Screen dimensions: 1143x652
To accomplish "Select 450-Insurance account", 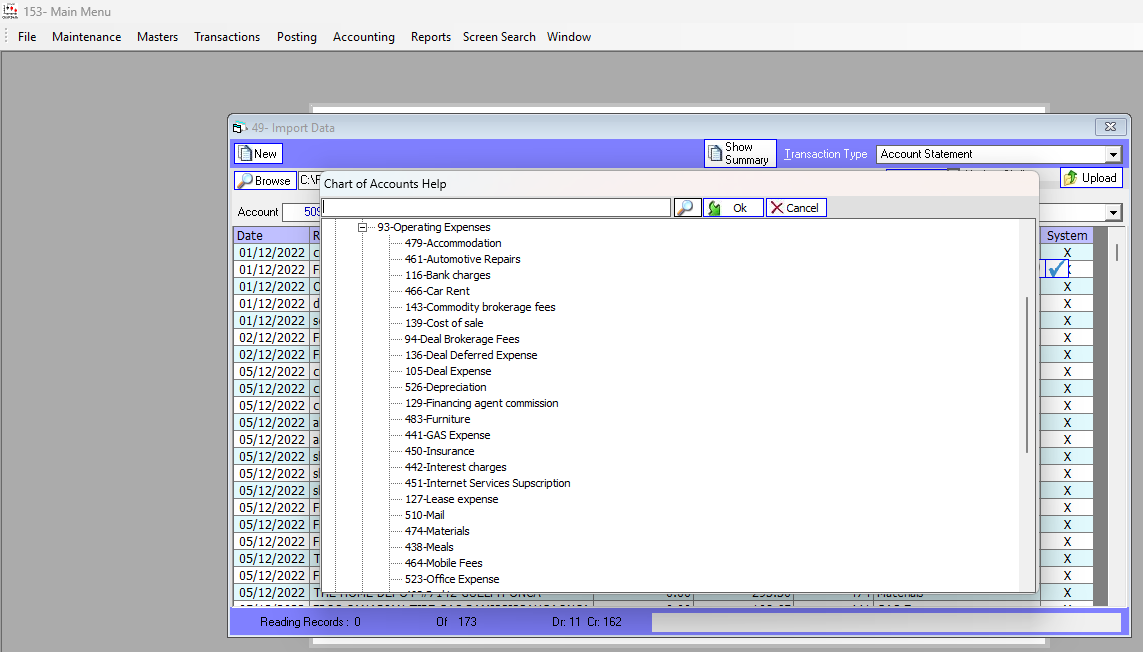I will pos(439,452).
